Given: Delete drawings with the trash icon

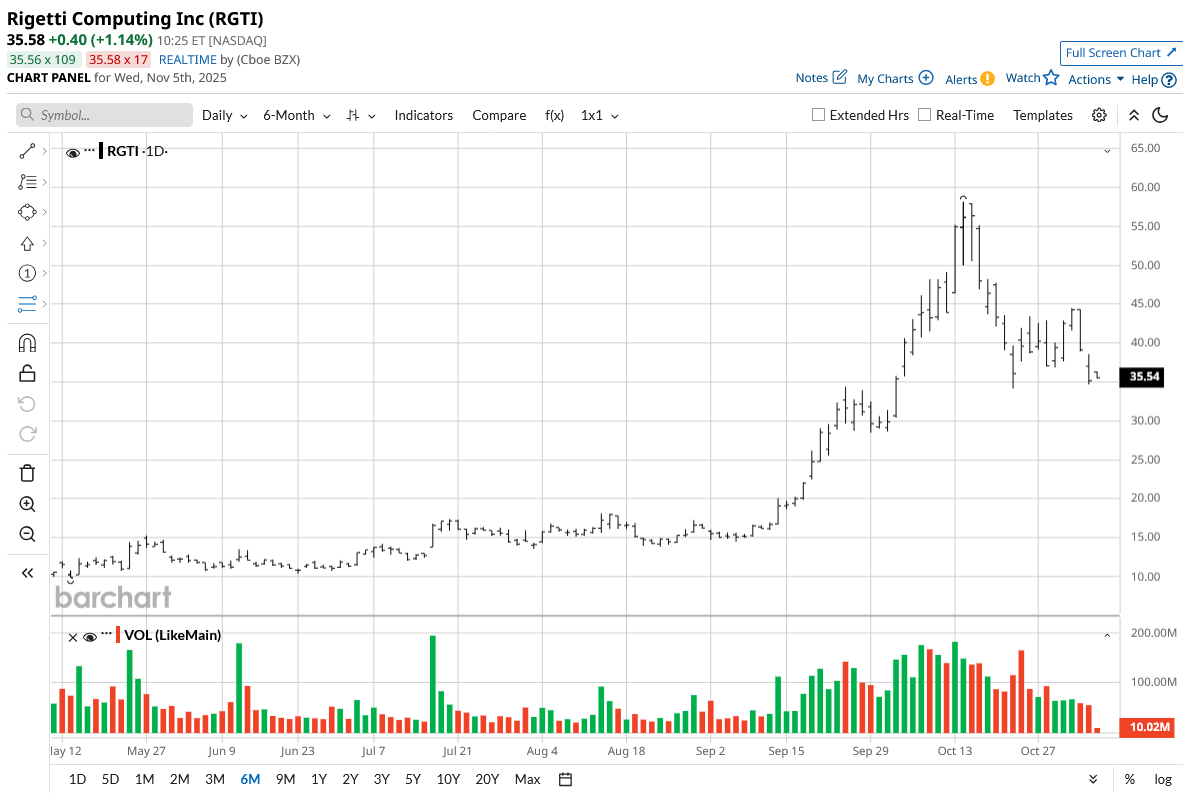Looking at the screenshot, I should [x=27, y=473].
